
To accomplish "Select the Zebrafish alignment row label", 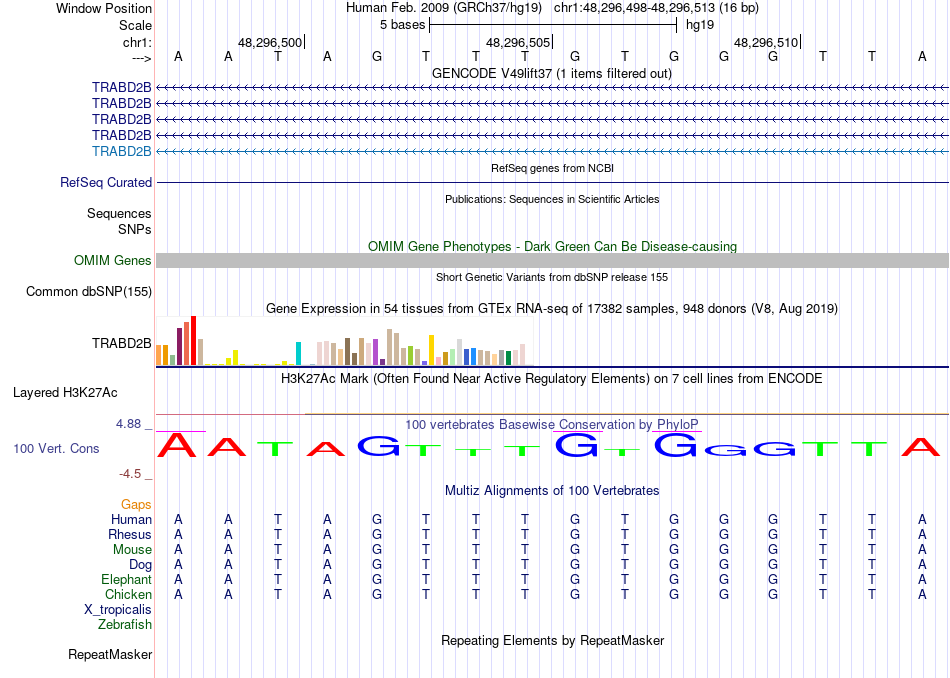I will pos(125,625).
